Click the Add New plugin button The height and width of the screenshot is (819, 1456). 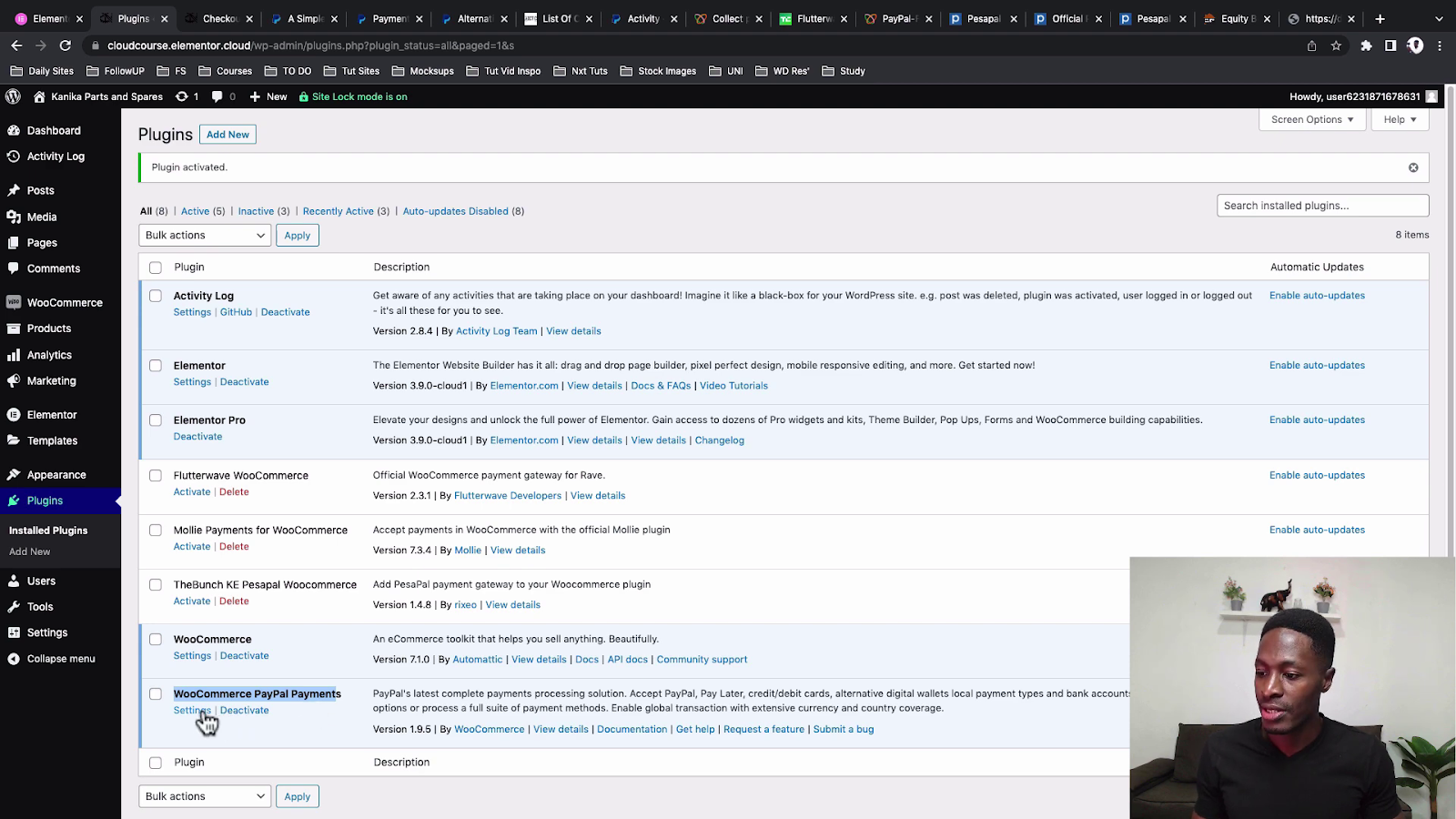[x=227, y=135]
